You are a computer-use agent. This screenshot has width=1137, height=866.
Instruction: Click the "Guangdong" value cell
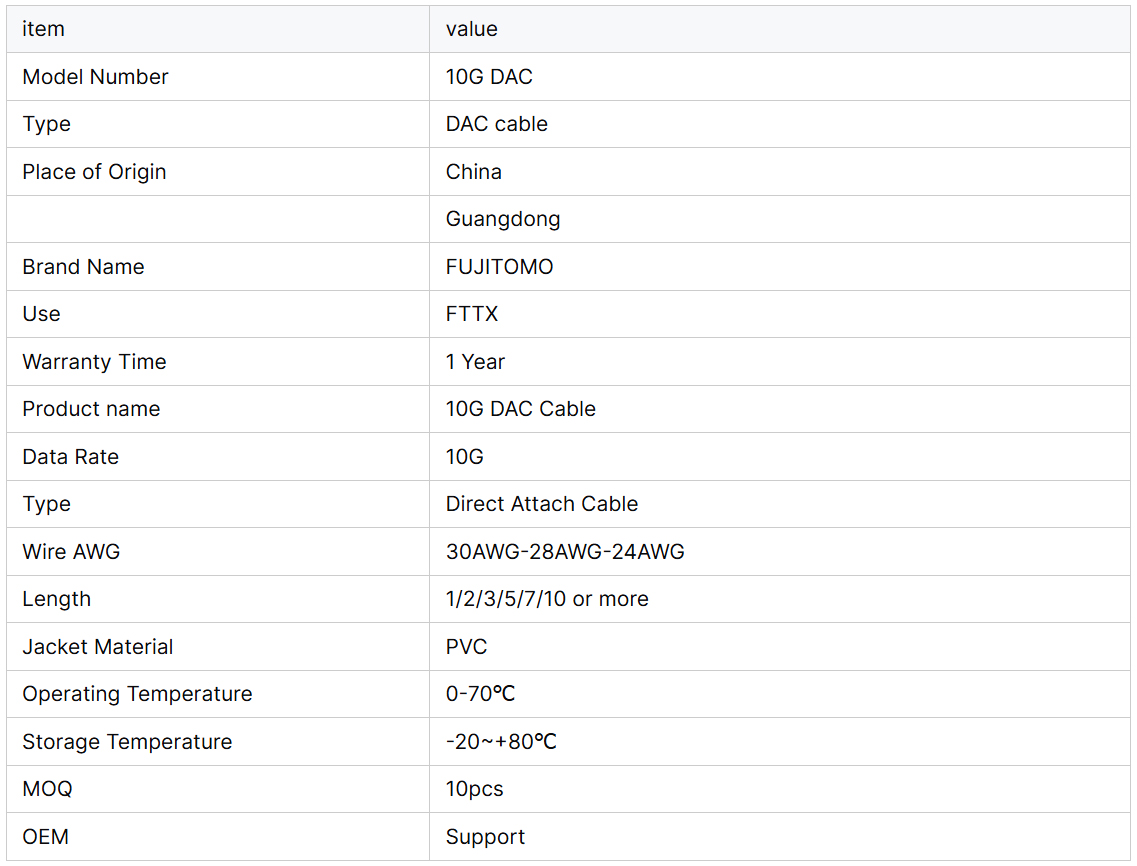point(503,219)
